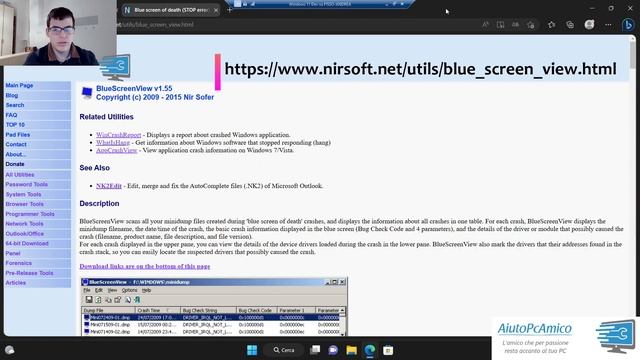The image size is (640, 360).
Task: Open Programmer Tools in the sidebar
Action: point(30,214)
